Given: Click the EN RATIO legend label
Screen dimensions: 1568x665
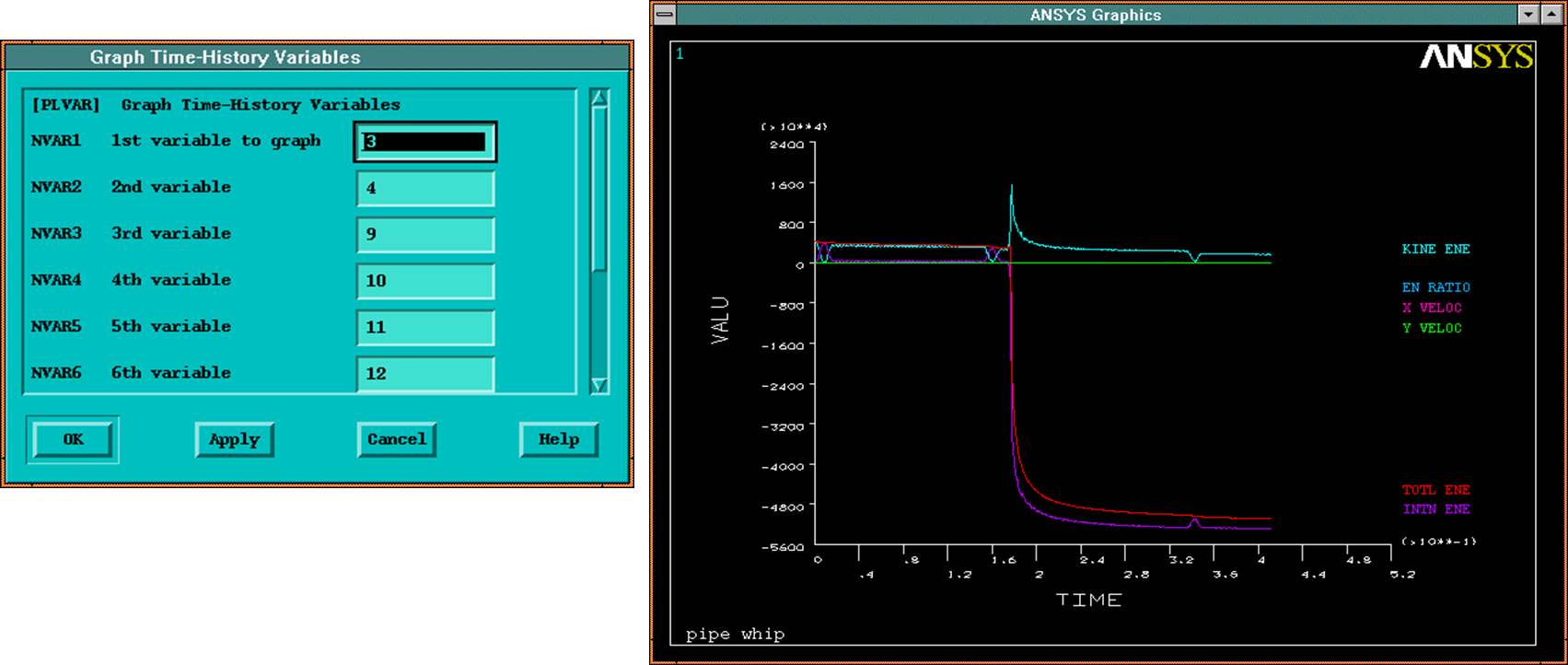Looking at the screenshot, I should tap(1435, 287).
